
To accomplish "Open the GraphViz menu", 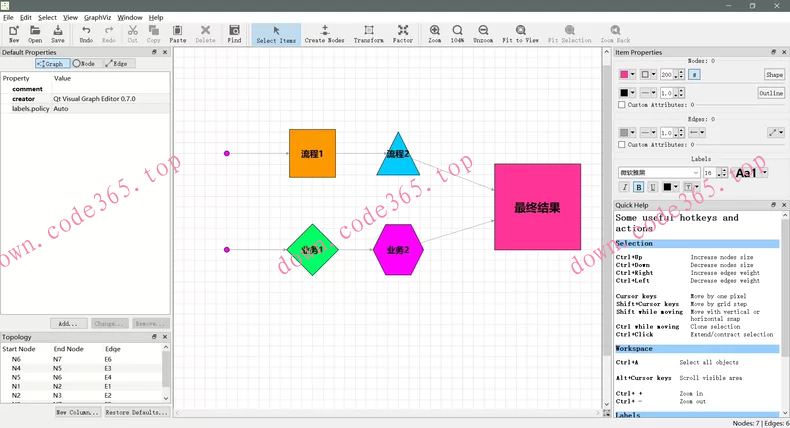I will [x=98, y=17].
